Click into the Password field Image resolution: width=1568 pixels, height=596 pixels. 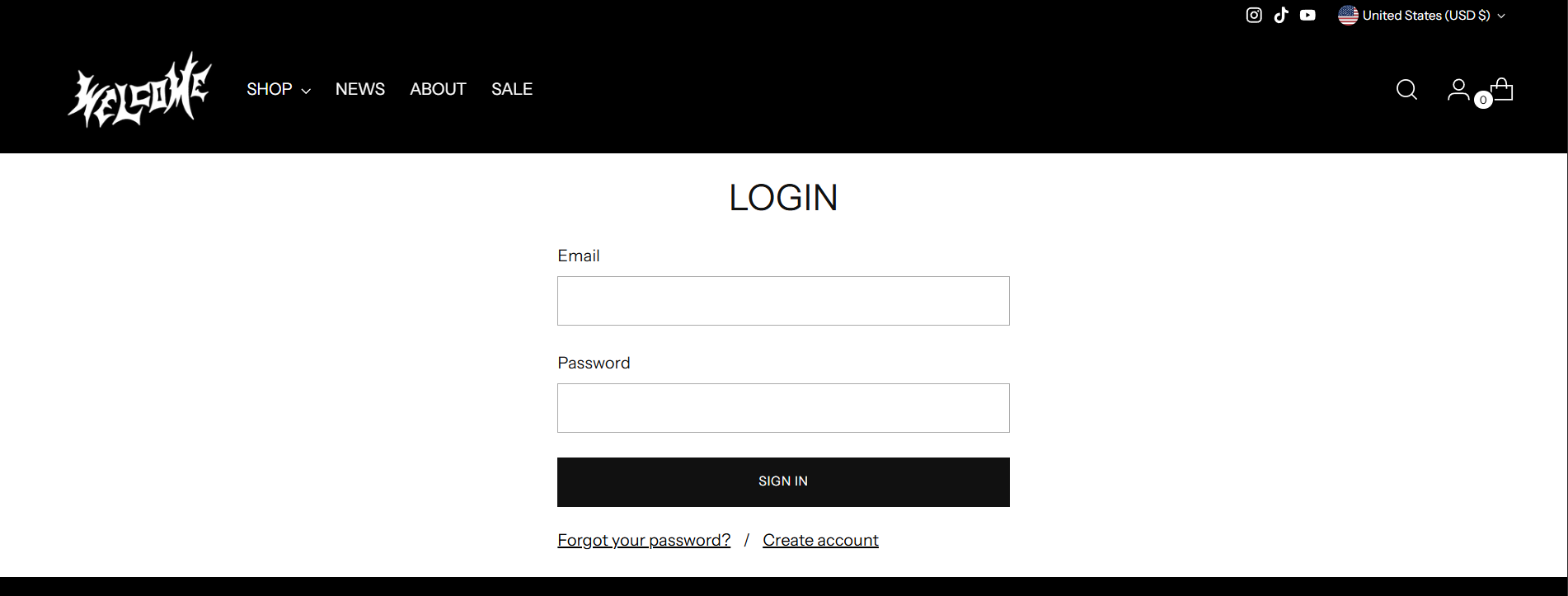[783, 408]
